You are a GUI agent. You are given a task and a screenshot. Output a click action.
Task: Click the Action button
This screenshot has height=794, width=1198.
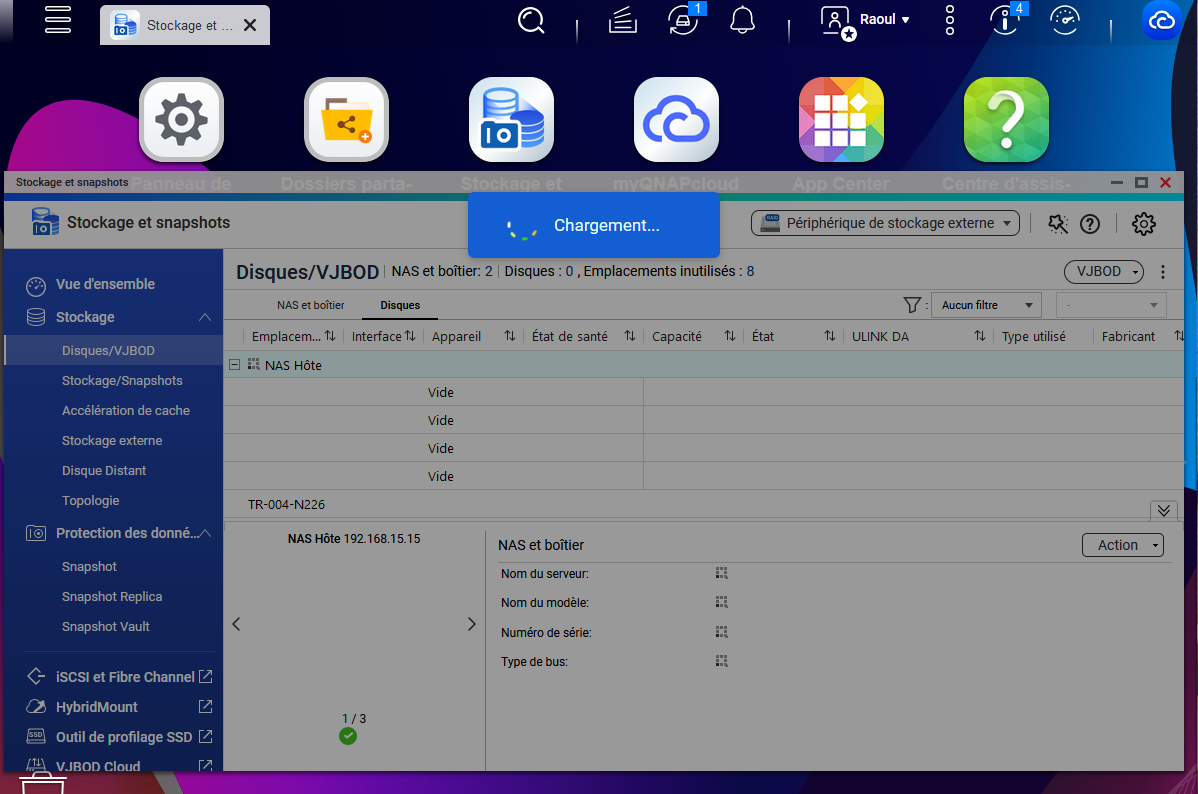[x=1123, y=545]
